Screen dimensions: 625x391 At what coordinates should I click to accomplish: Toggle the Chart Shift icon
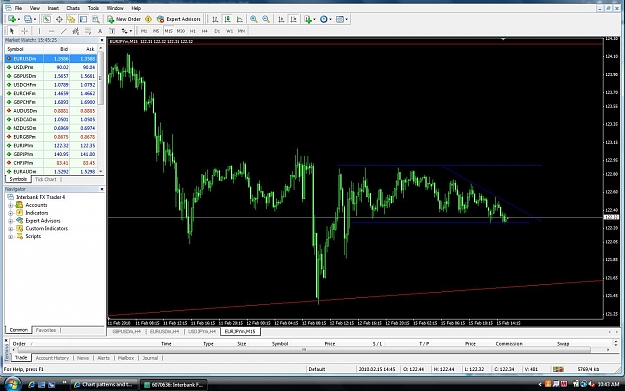click(x=293, y=19)
